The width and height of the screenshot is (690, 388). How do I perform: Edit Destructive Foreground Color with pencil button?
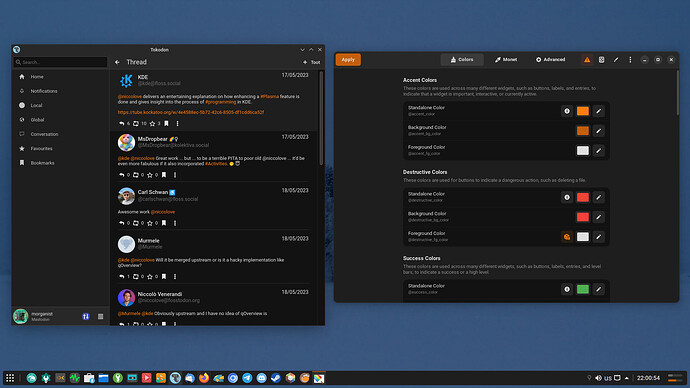click(598, 237)
